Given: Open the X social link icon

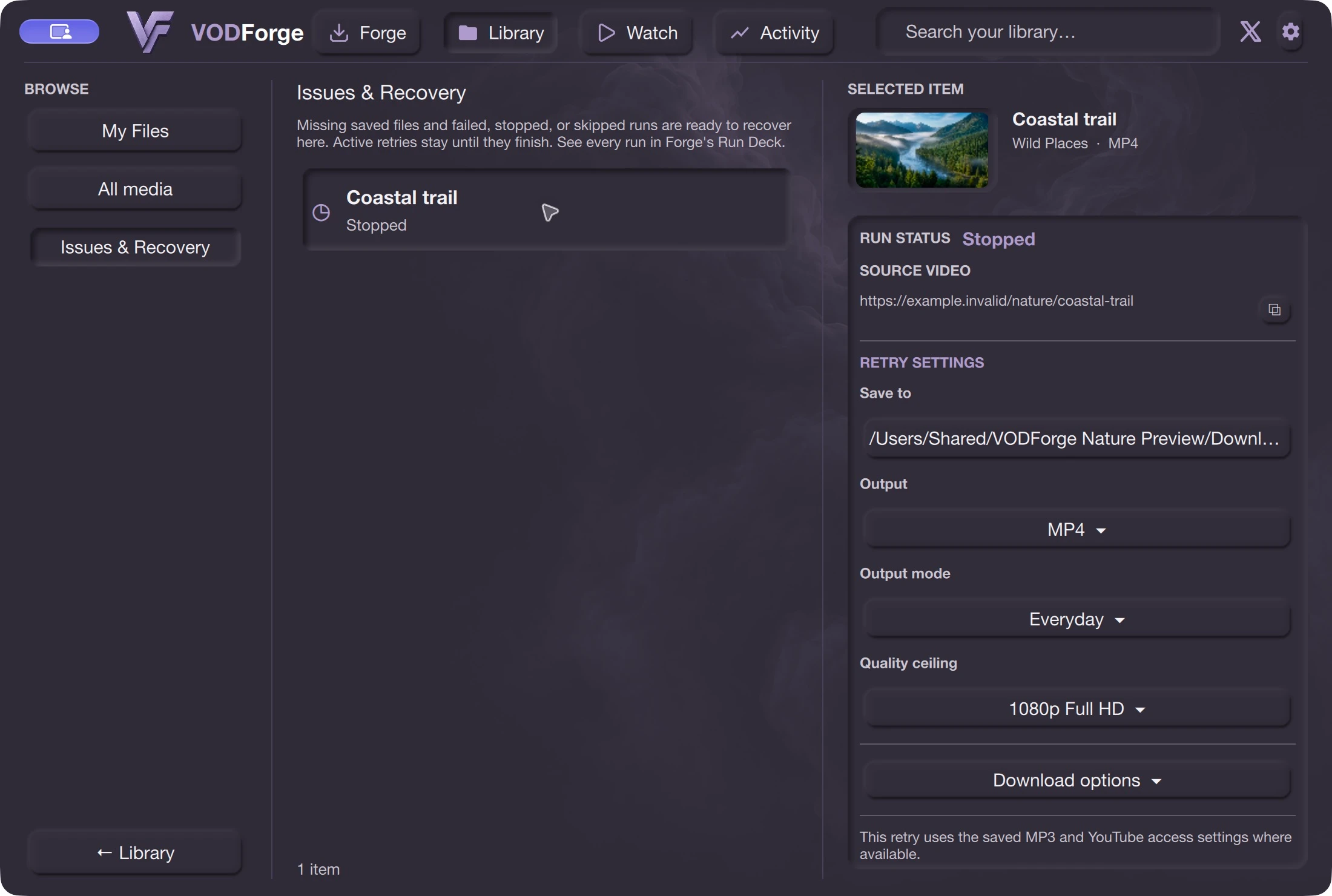Looking at the screenshot, I should 1250,31.
